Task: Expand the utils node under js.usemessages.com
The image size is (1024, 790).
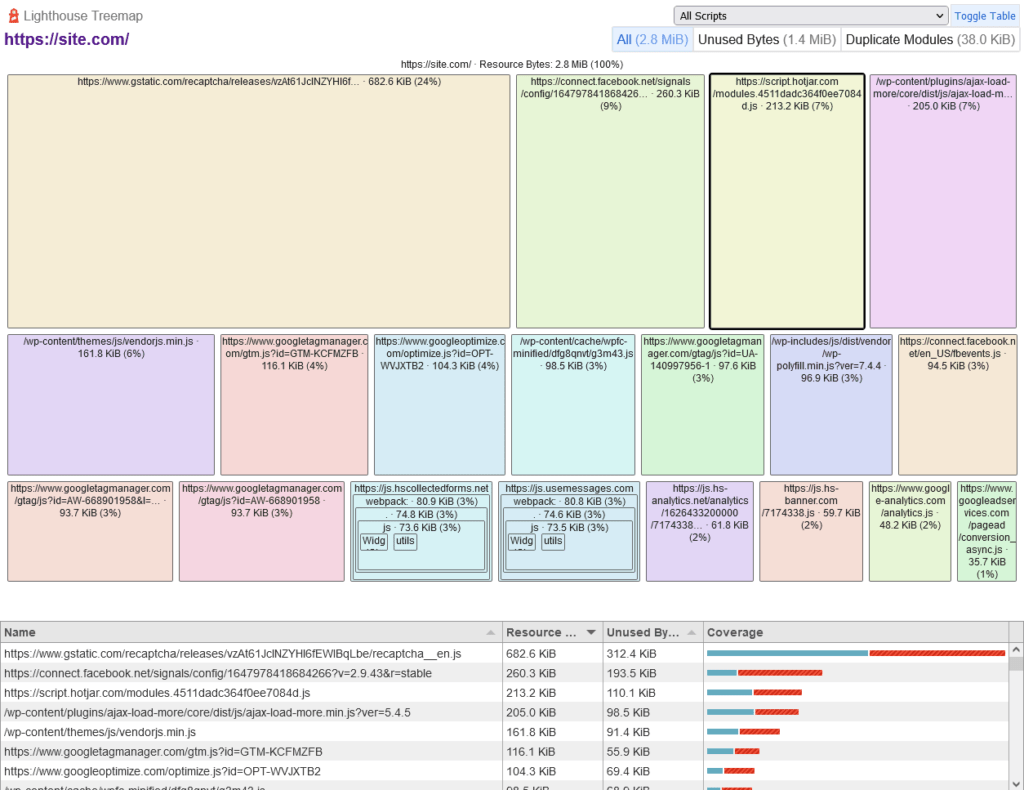Action: [x=551, y=541]
